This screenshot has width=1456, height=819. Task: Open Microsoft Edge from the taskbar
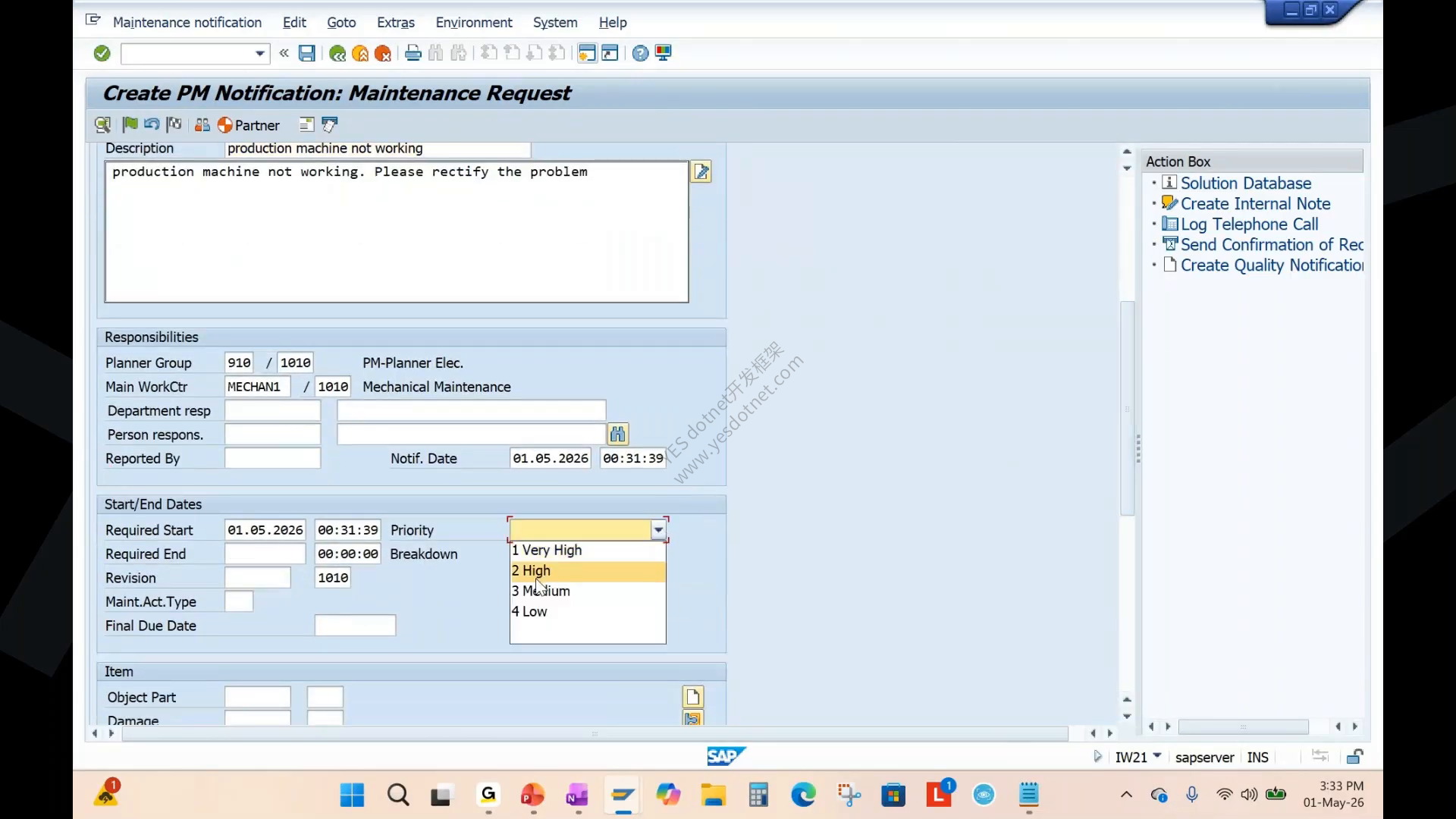(803, 795)
